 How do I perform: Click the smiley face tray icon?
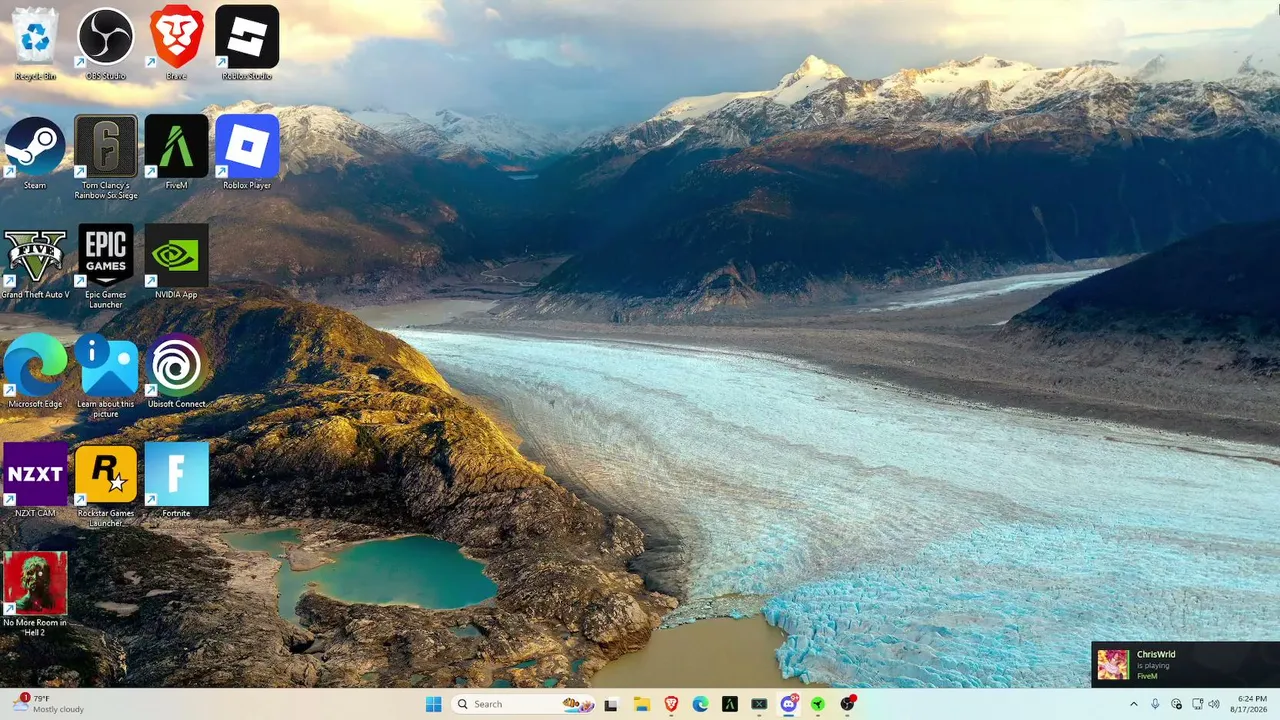tap(1177, 704)
